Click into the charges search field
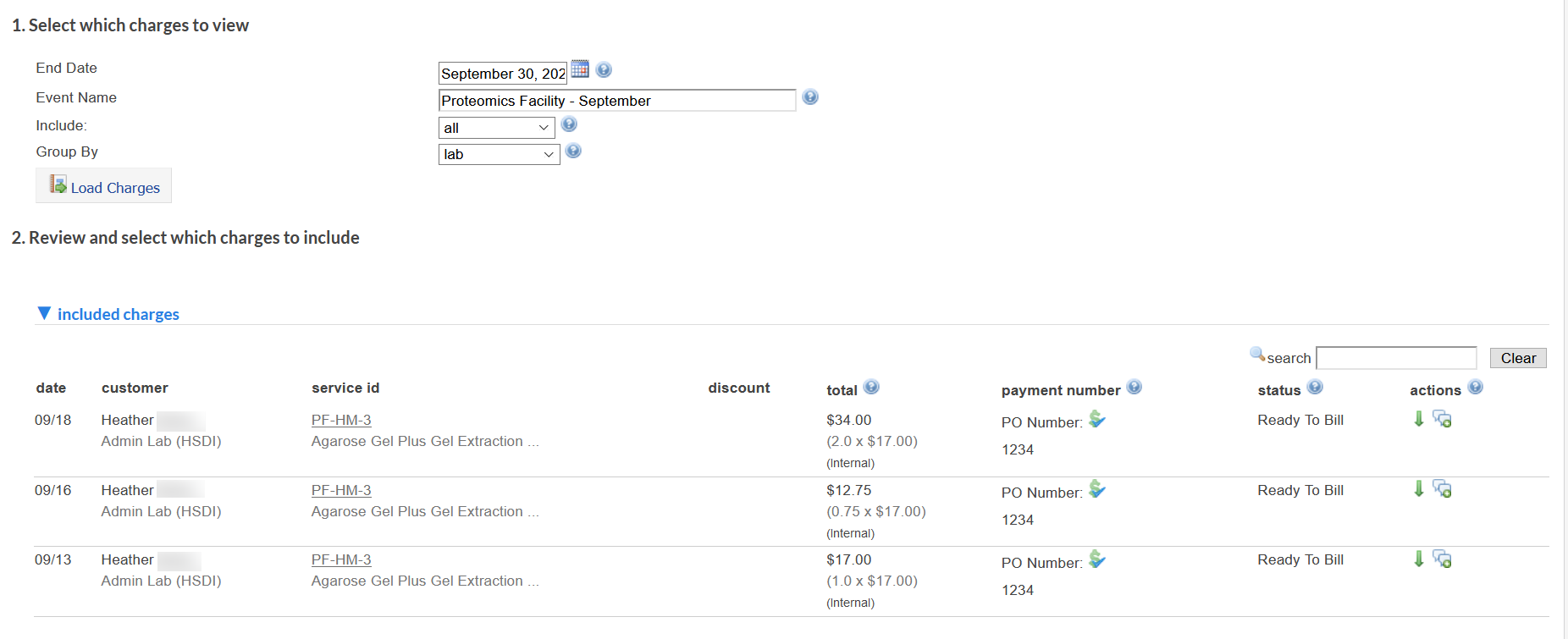Viewport: 1568px width, 639px height. [1396, 358]
